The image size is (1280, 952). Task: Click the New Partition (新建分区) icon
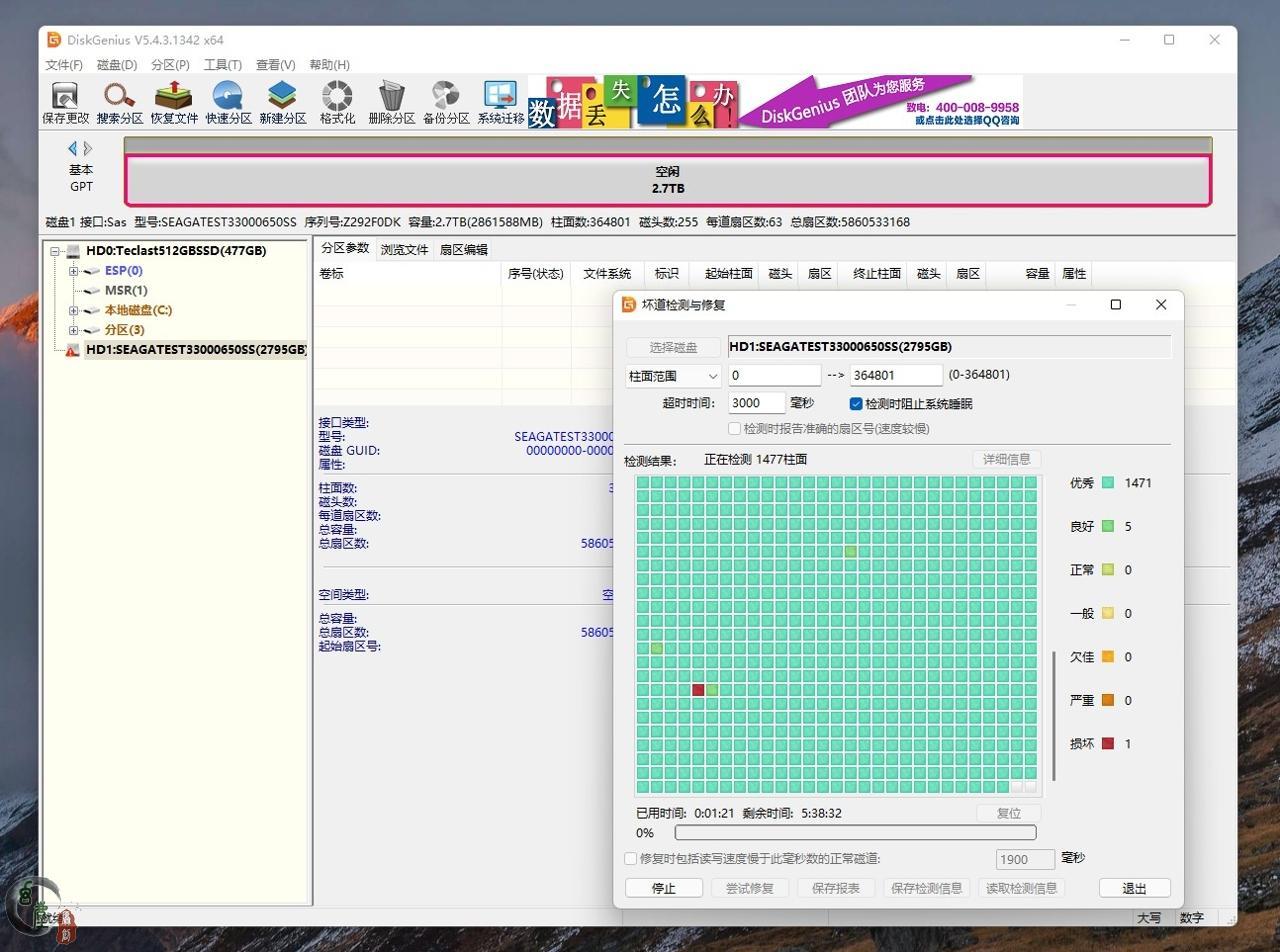(x=283, y=97)
